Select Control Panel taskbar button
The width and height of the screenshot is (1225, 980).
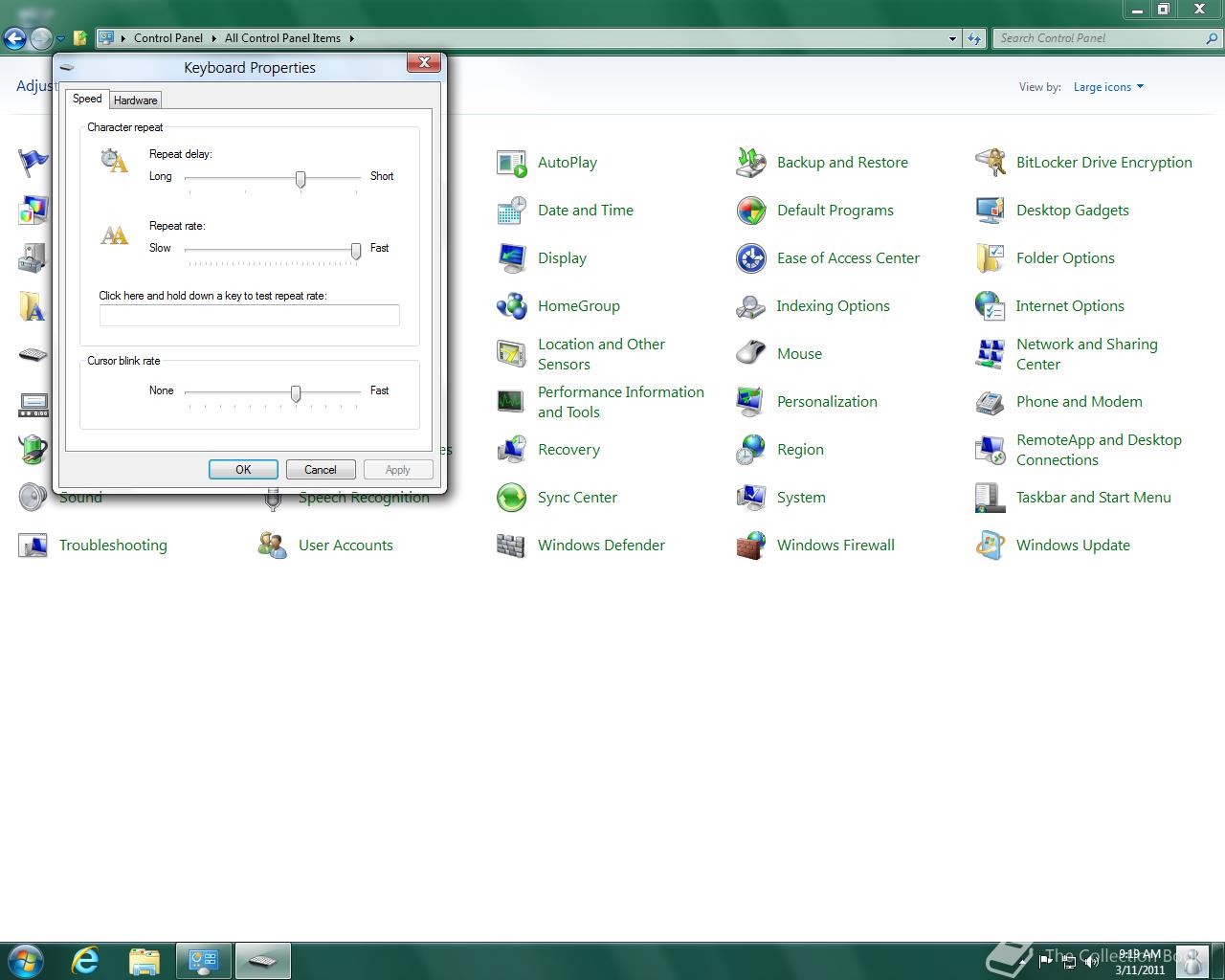coord(204,961)
